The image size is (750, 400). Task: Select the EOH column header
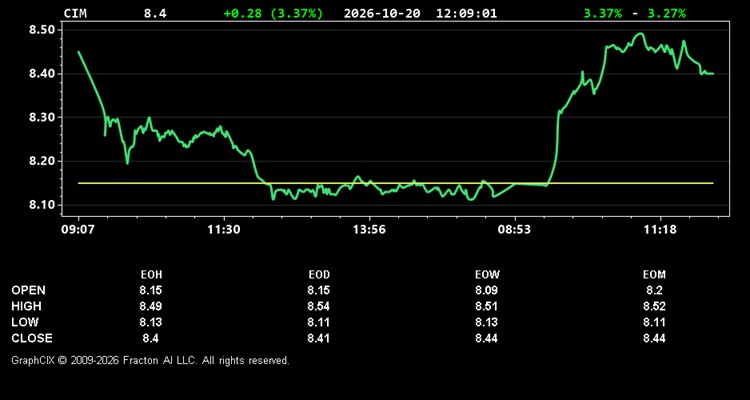pyautogui.click(x=151, y=275)
